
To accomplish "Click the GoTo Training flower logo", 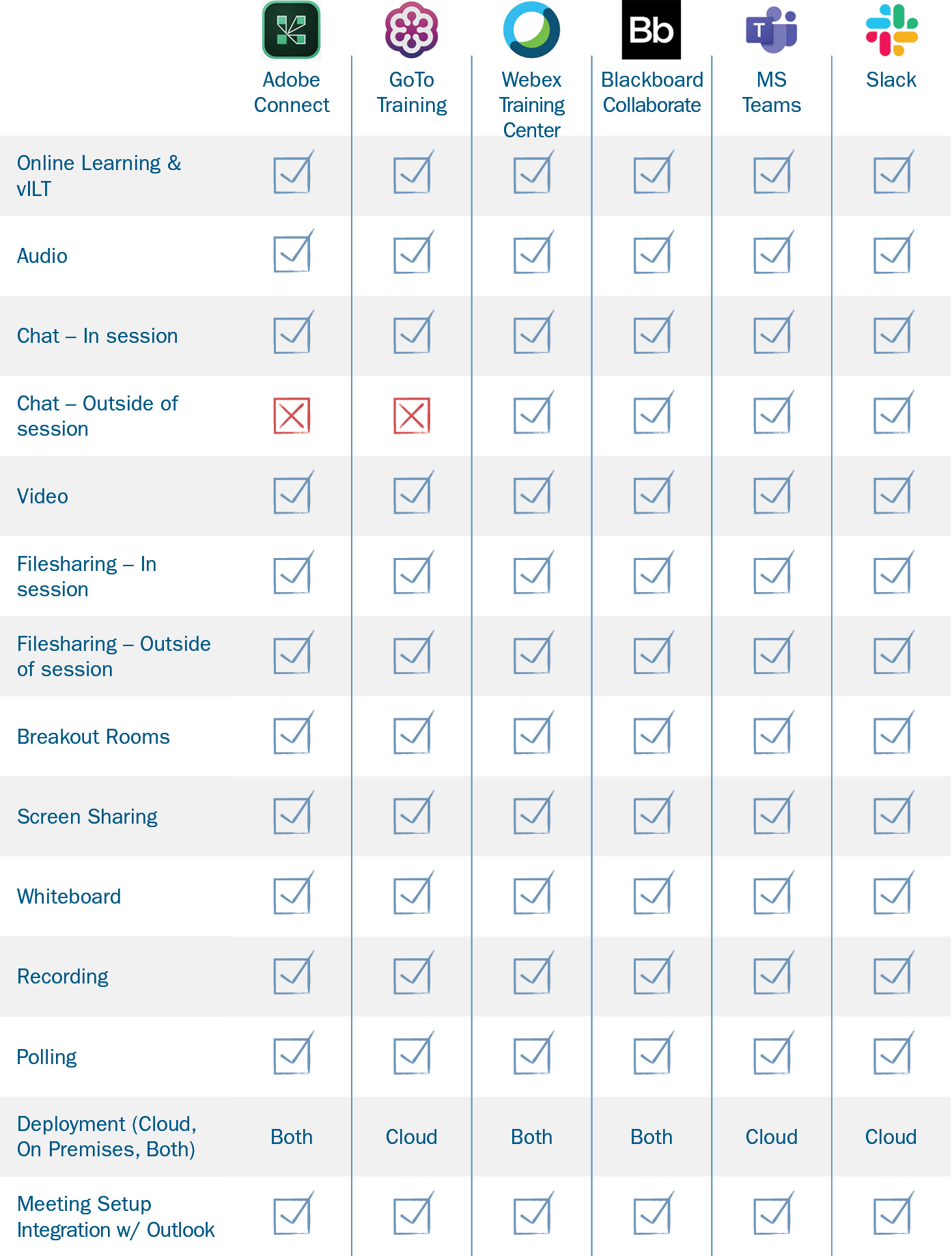I will point(411,30).
